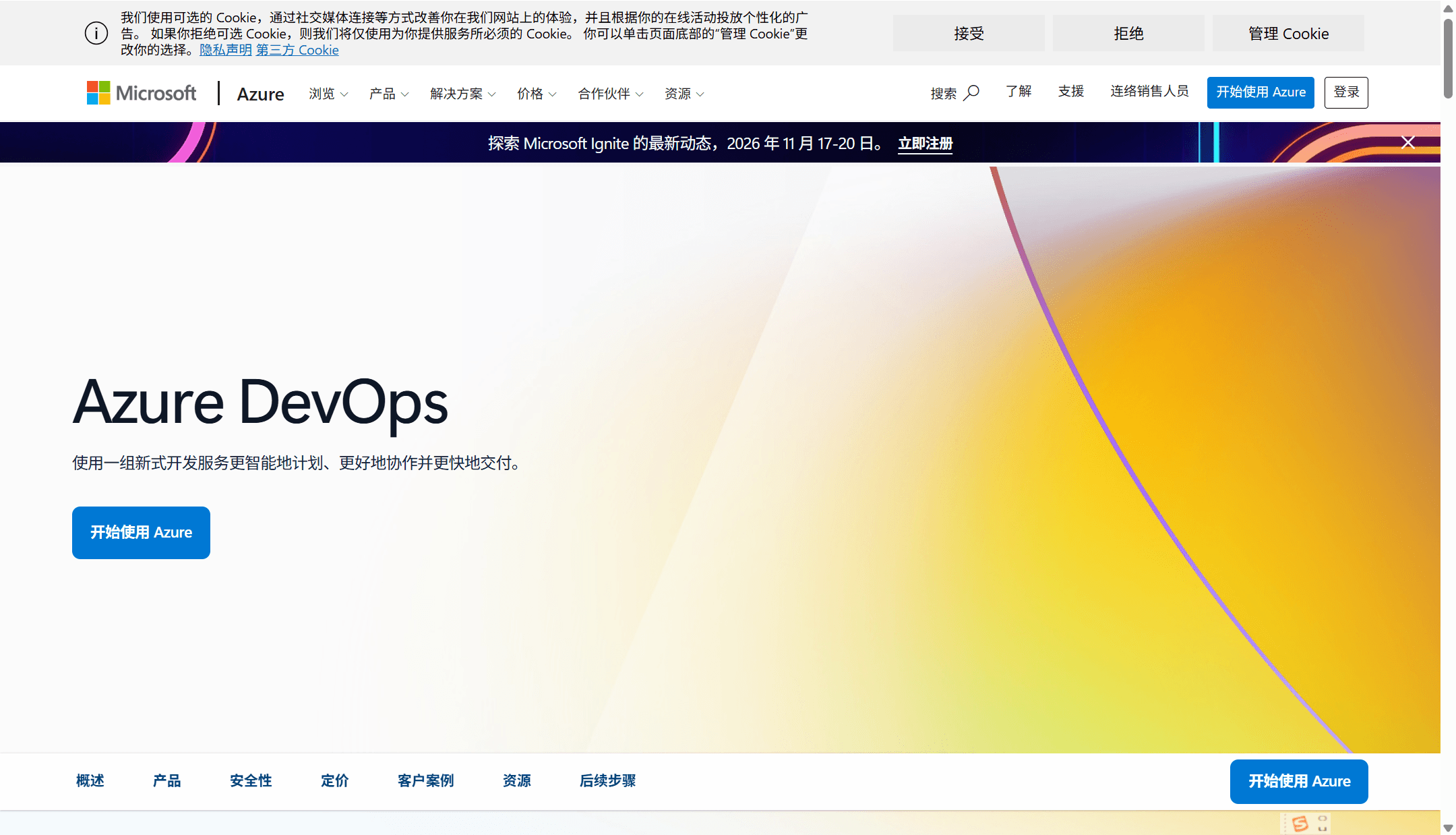Viewport: 1456px width, 835px height.
Task: Switch to the 安全性 tab
Action: coord(251,781)
